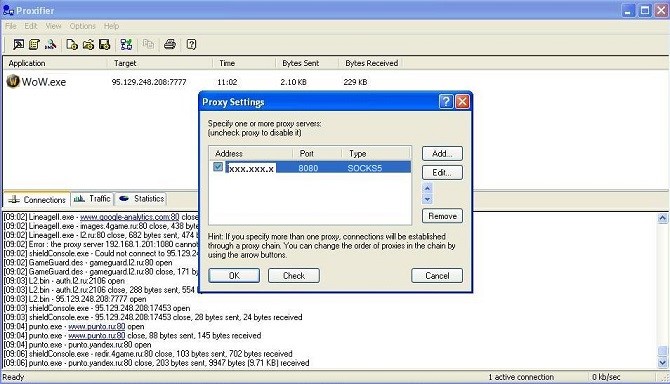Switch to the Statistics tab

click(141, 199)
